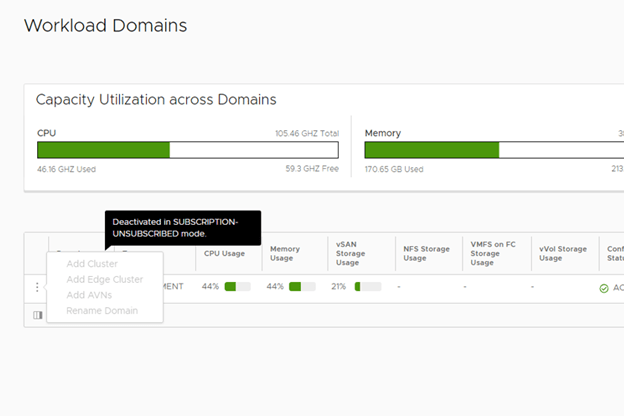Choose Add Edge Cluster menu entry
Viewport: 624px width, 416px height.
click(x=104, y=279)
